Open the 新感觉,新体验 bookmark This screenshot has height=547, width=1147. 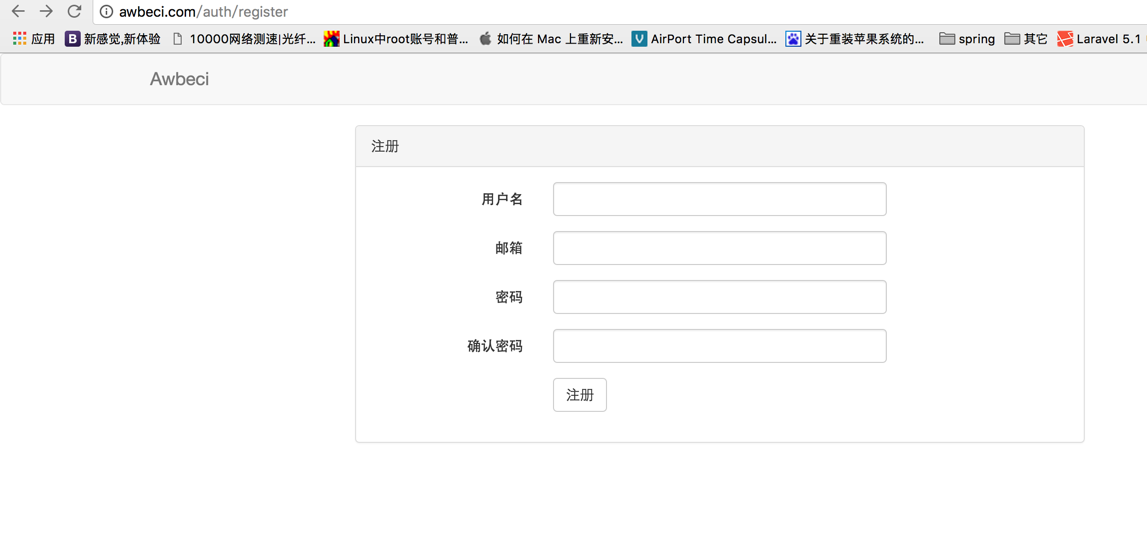pyautogui.click(x=113, y=39)
